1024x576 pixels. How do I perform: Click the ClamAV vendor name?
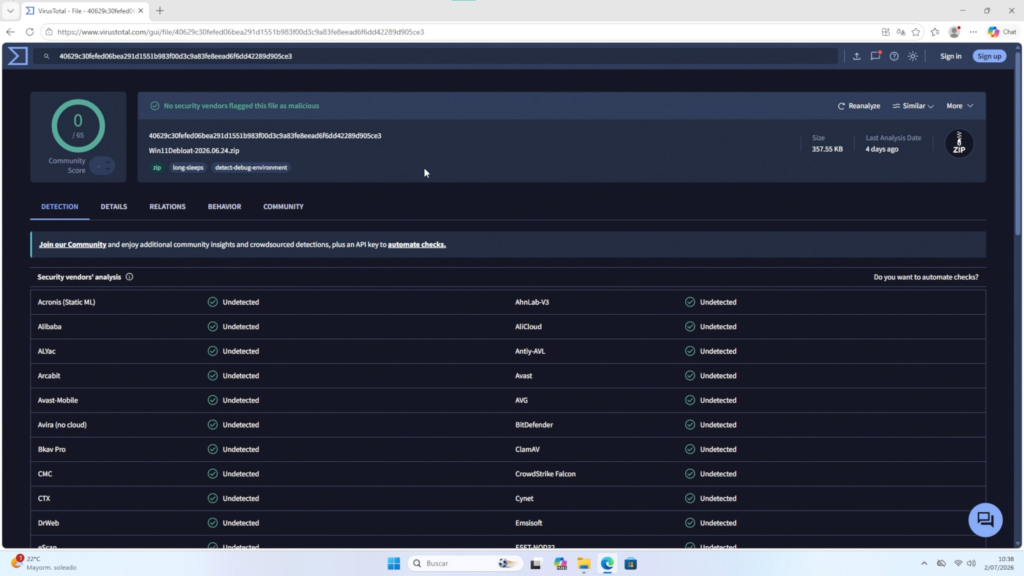(x=527, y=449)
